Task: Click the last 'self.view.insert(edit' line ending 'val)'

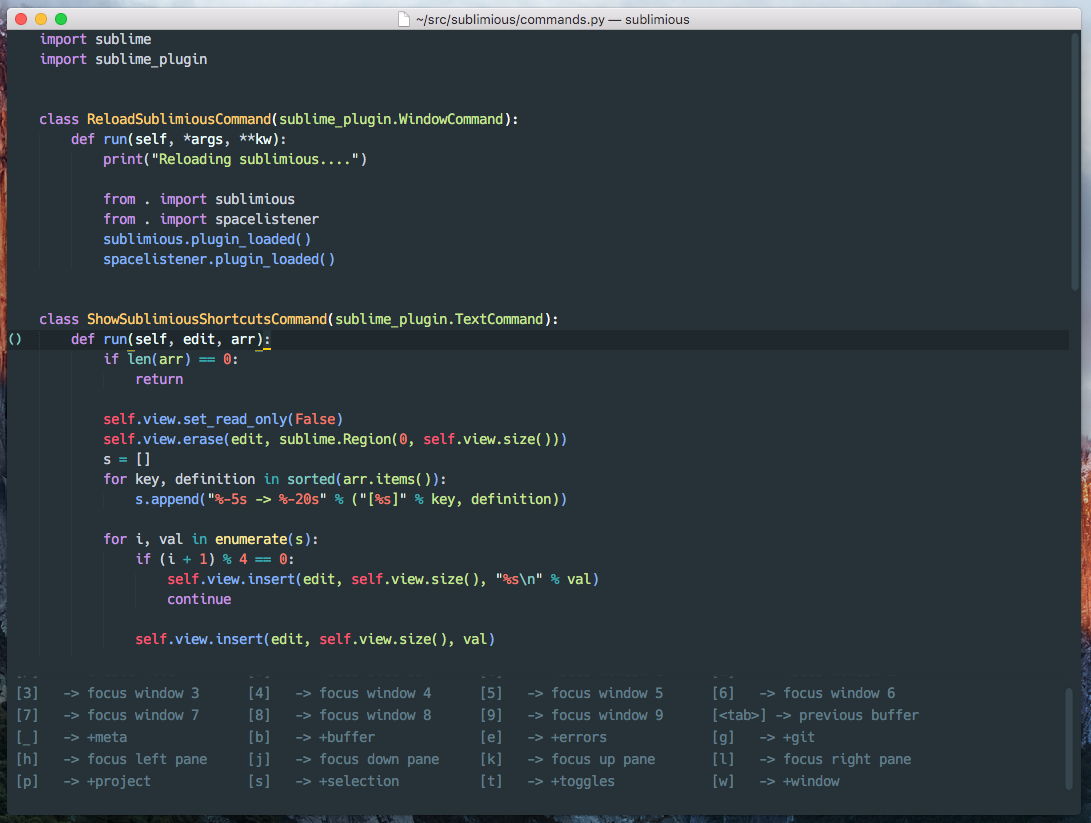Action: [x=315, y=639]
